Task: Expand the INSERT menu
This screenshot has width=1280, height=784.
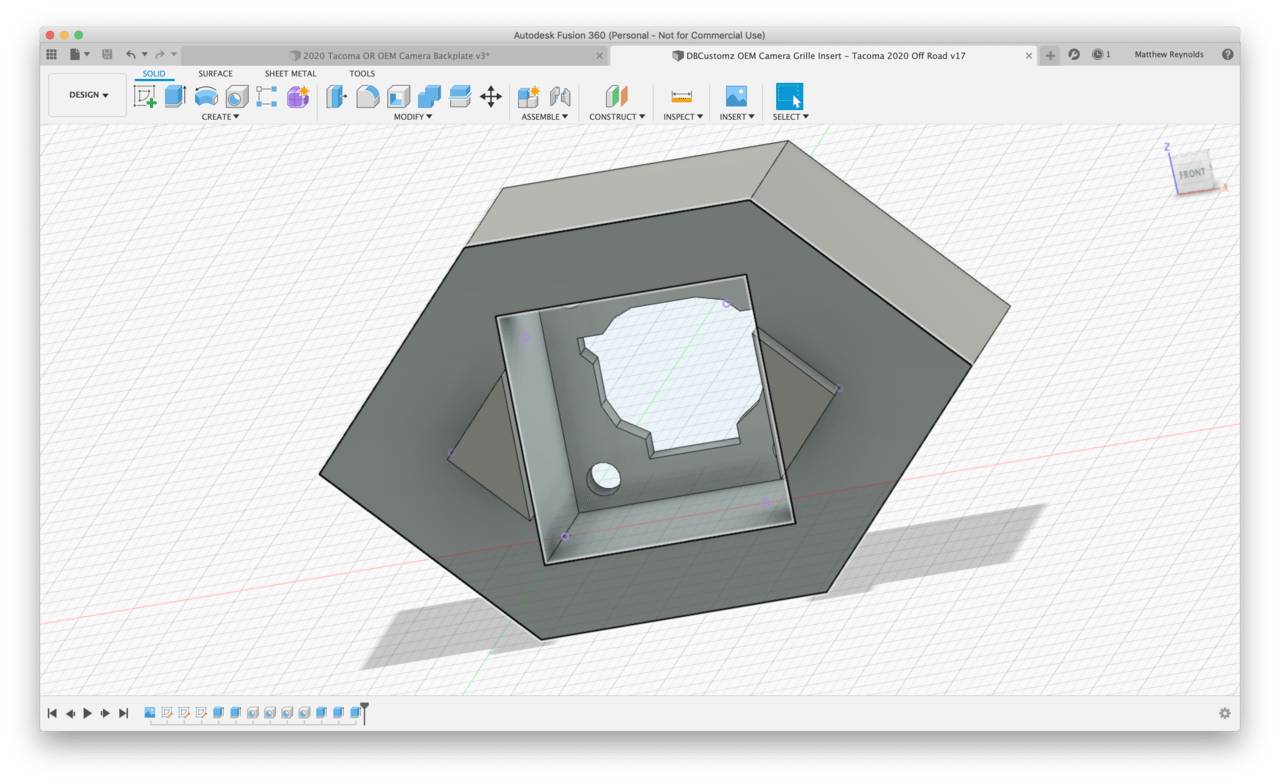Action: 737,117
